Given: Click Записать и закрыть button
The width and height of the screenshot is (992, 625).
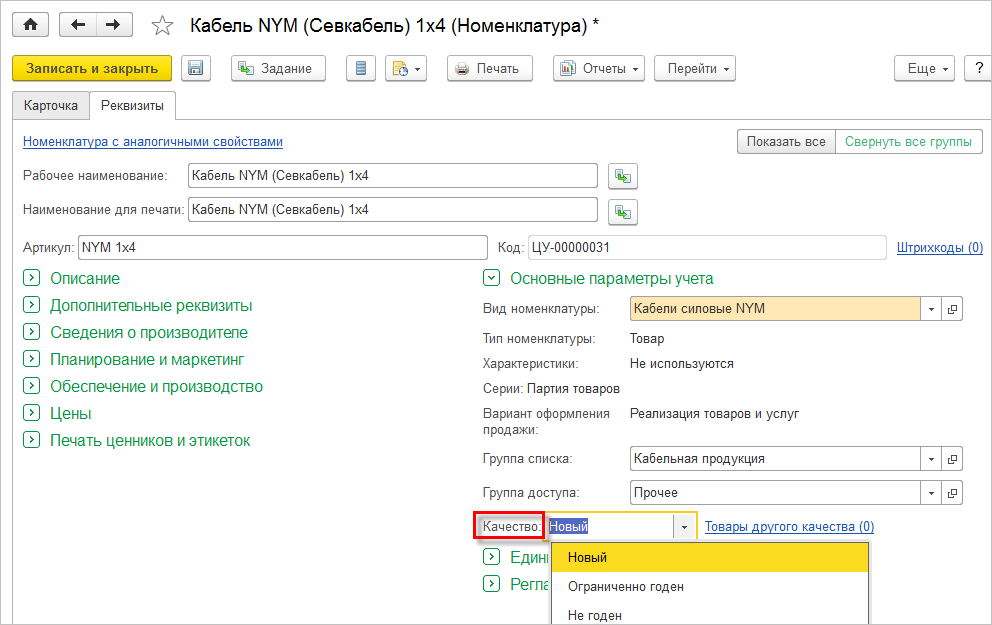Looking at the screenshot, I should 92,68.
